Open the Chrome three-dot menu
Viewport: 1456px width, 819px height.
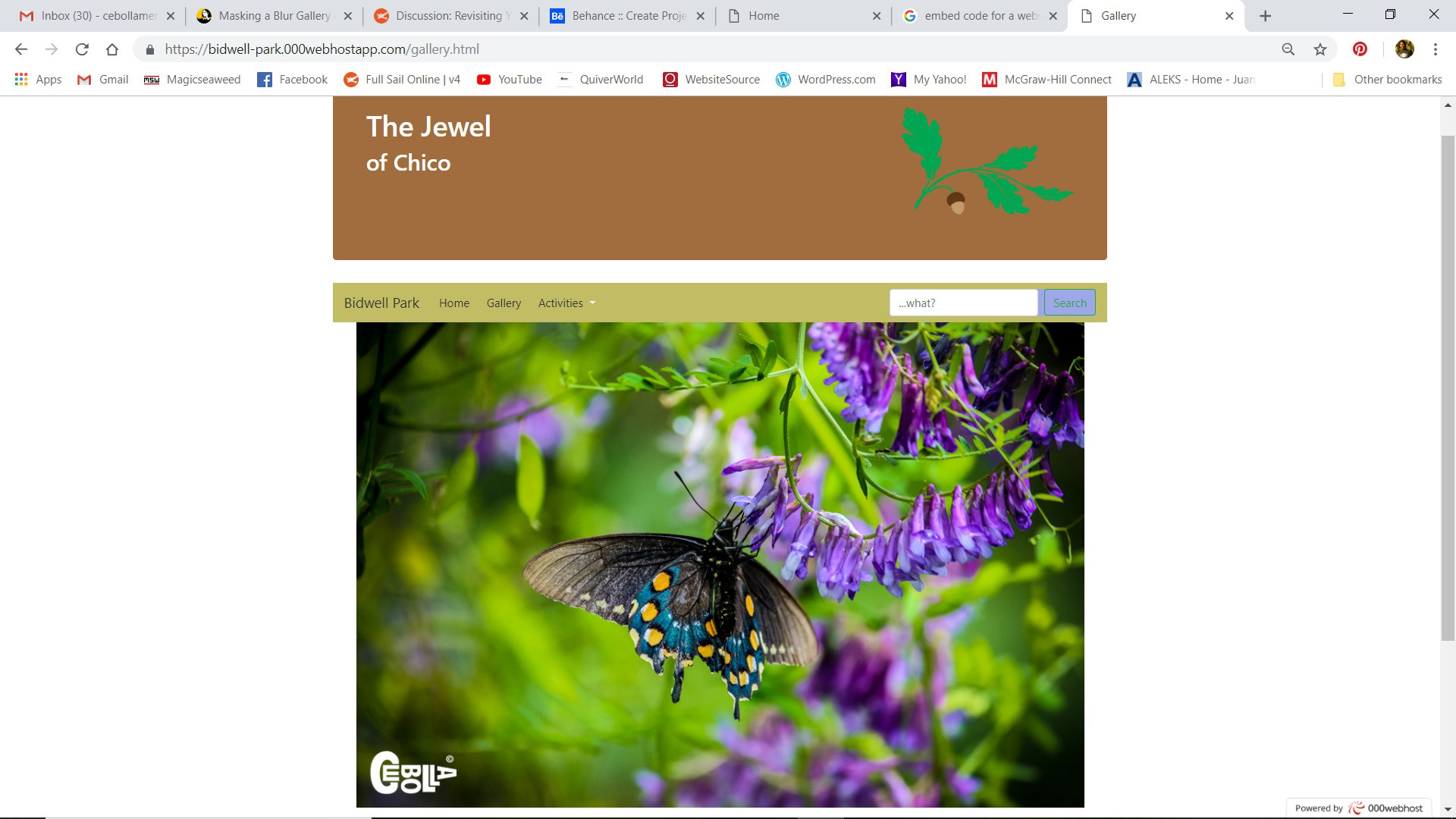point(1436,49)
